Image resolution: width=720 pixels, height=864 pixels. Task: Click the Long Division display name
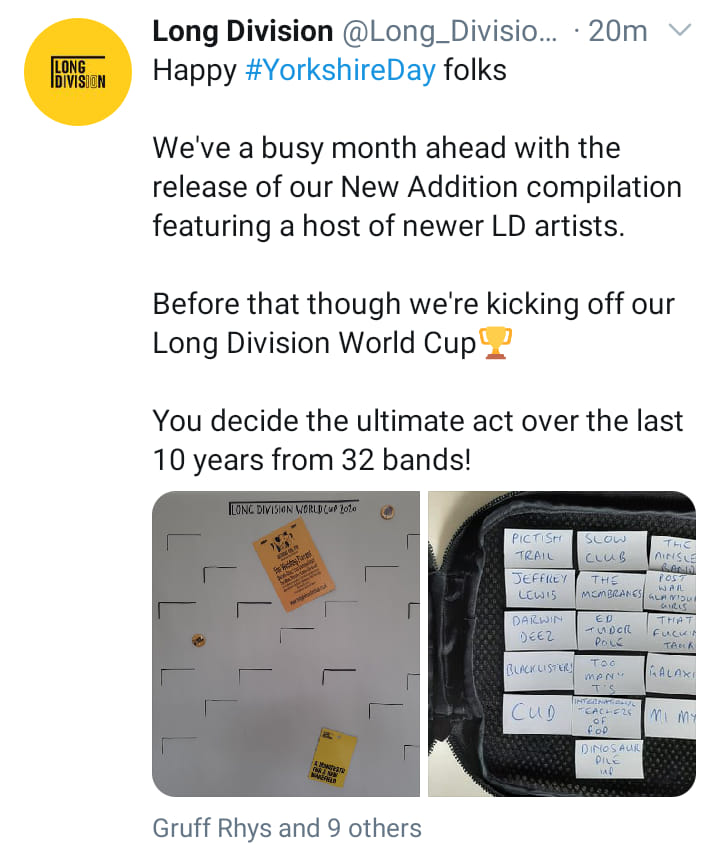point(243,31)
